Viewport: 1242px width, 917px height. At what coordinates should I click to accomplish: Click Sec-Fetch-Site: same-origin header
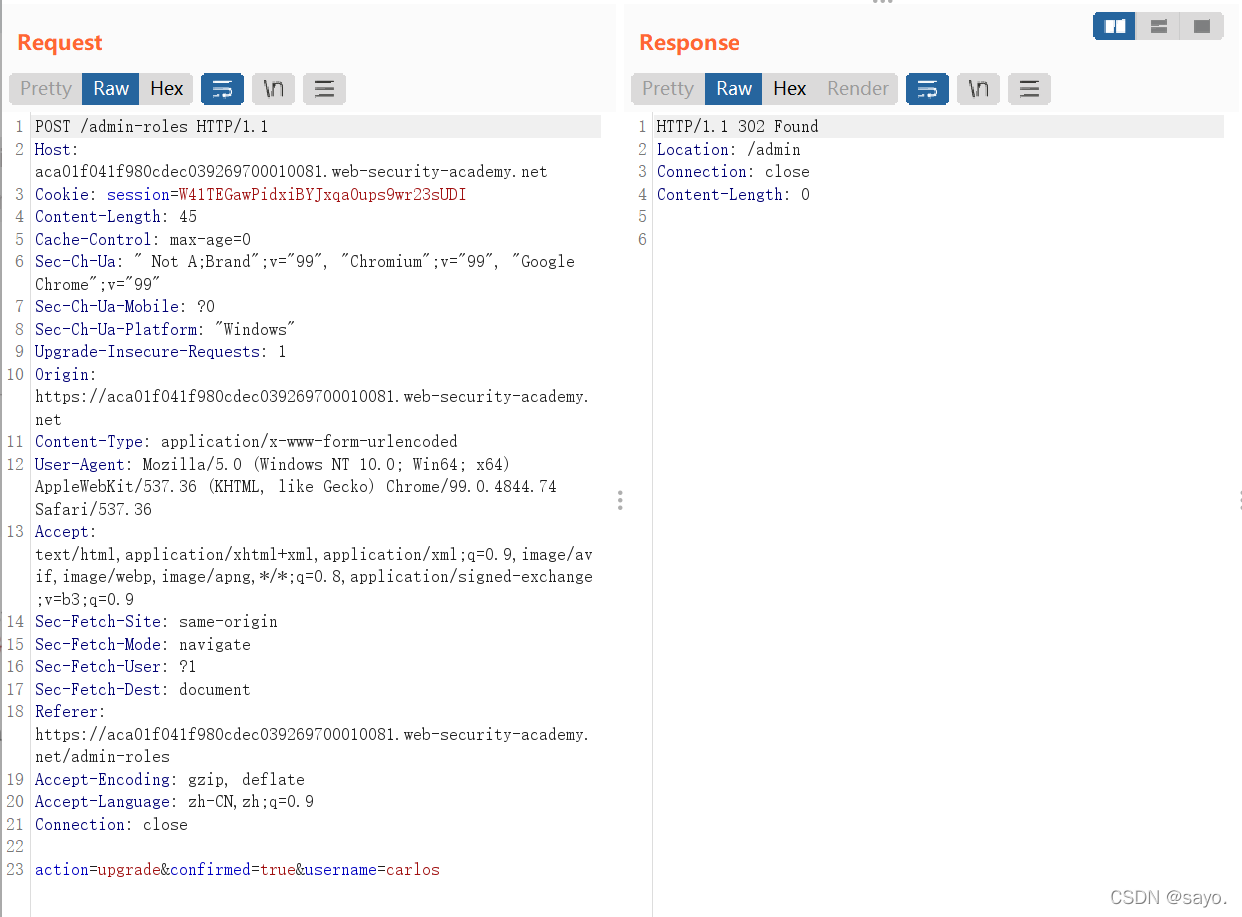coord(156,622)
